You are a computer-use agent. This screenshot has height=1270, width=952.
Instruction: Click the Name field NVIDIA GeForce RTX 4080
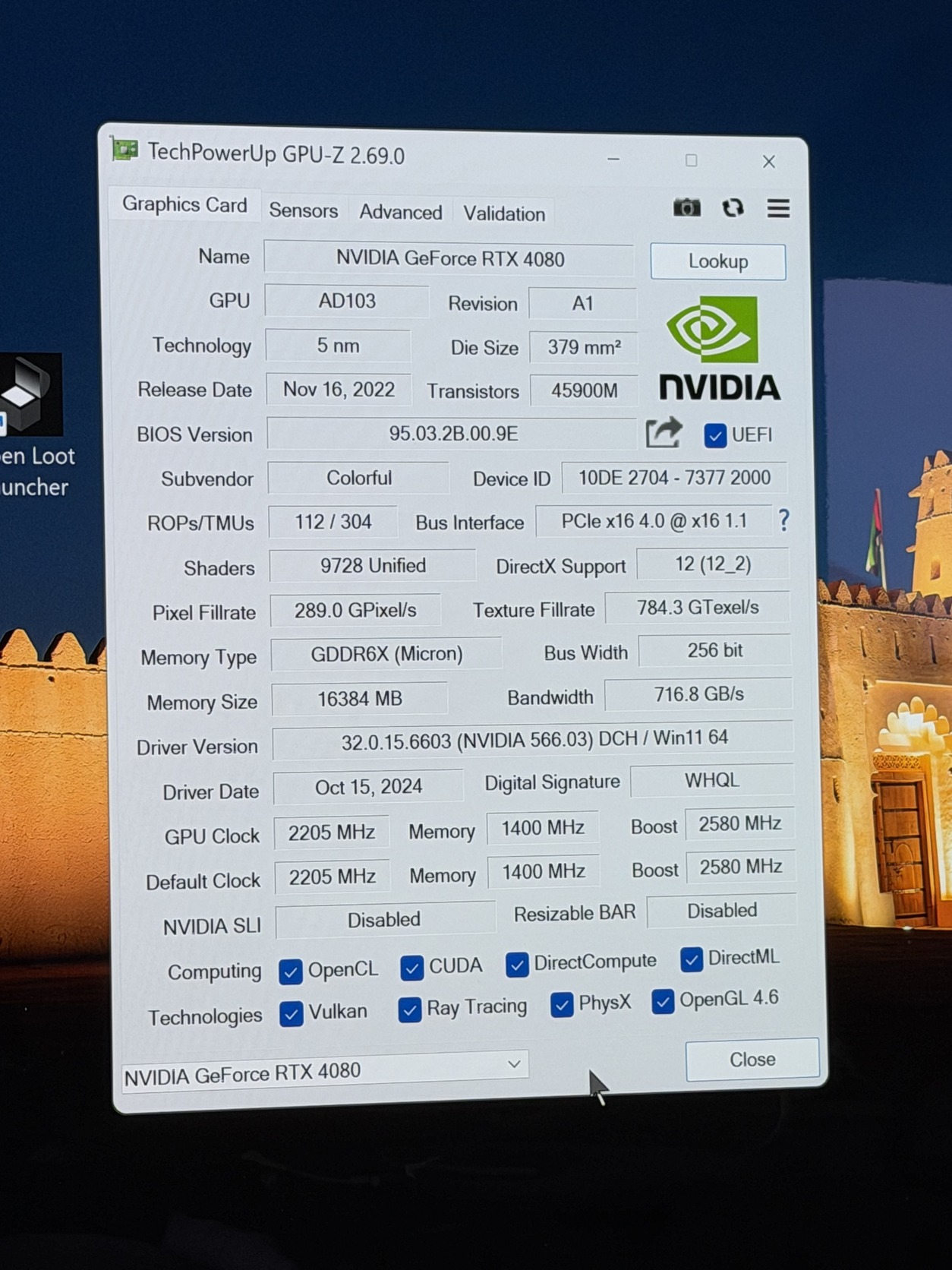tap(449, 258)
